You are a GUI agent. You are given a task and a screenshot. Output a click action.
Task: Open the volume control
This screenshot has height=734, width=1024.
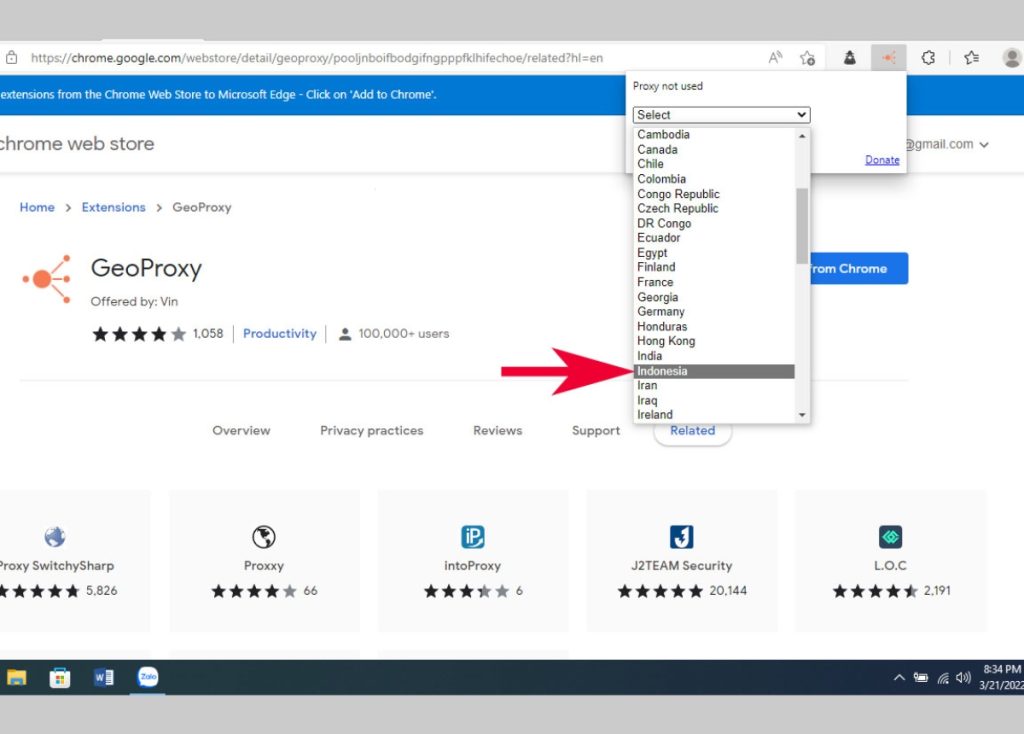pos(963,678)
